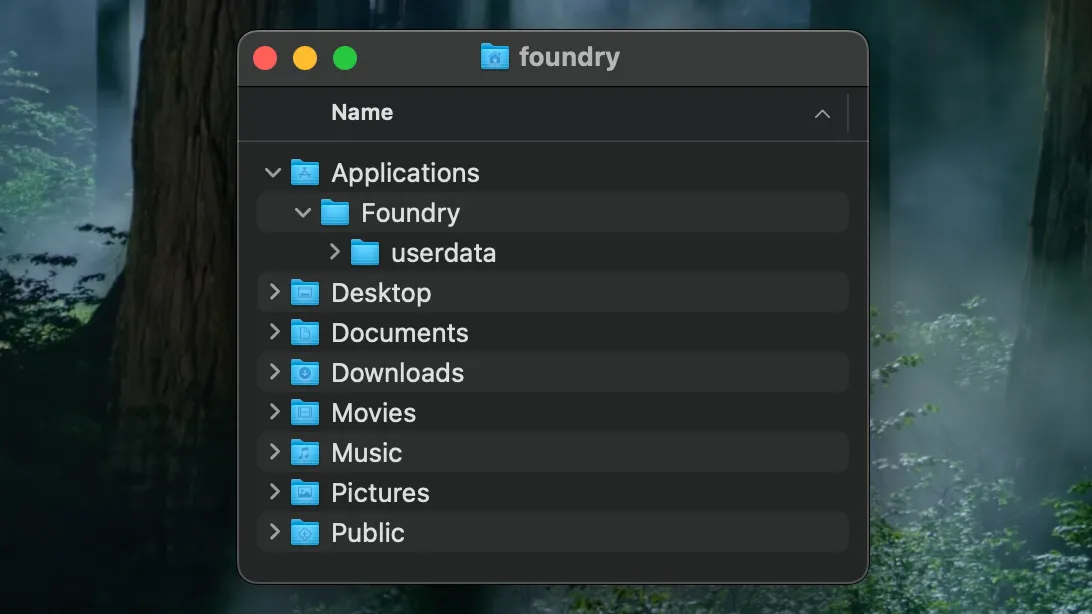Click the Documents folder icon

pyautogui.click(x=304, y=333)
